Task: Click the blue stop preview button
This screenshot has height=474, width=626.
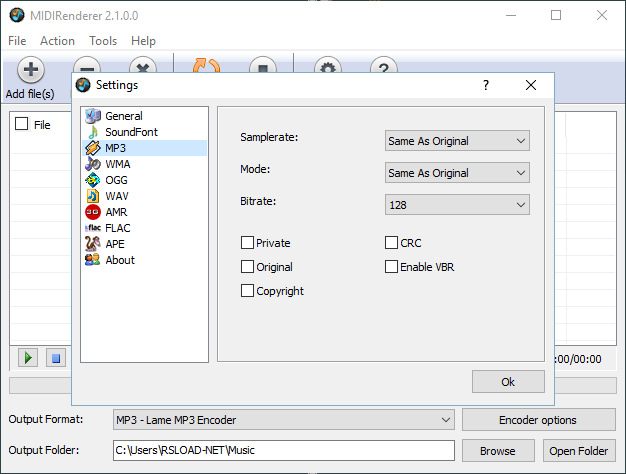Action: (56, 358)
